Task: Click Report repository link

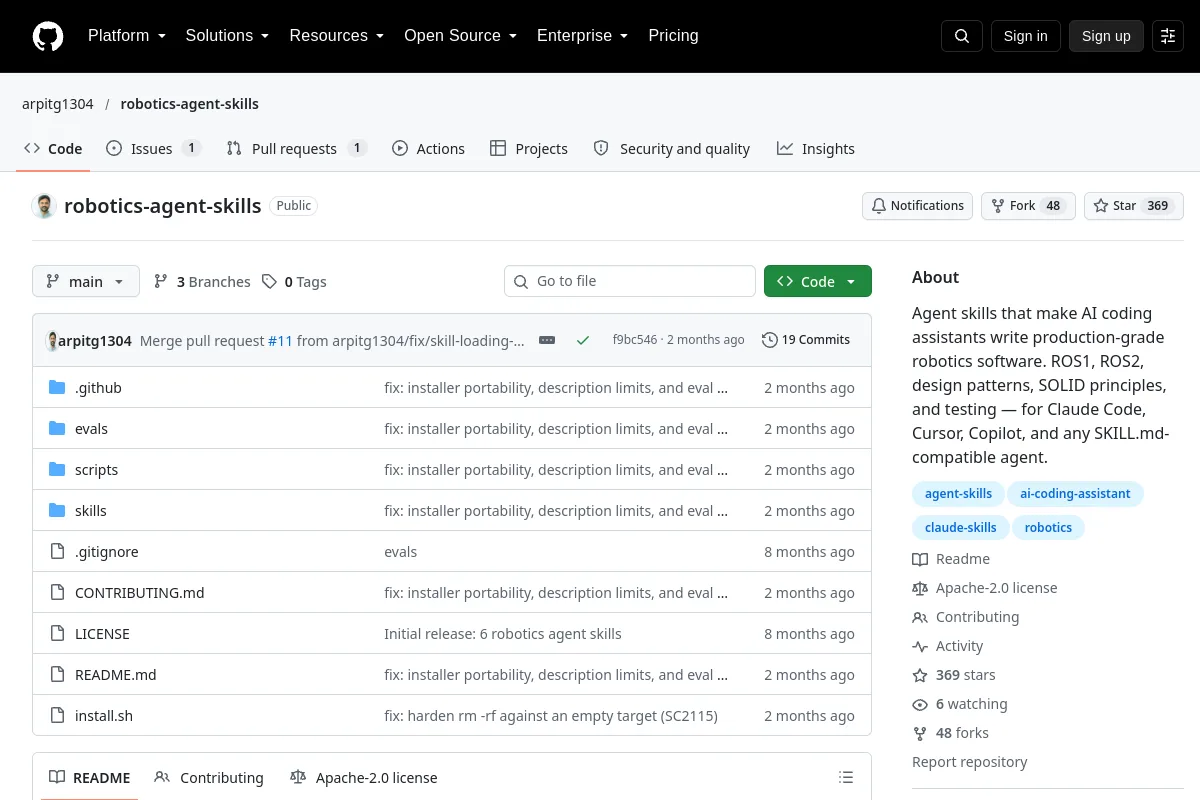Action: click(x=970, y=762)
